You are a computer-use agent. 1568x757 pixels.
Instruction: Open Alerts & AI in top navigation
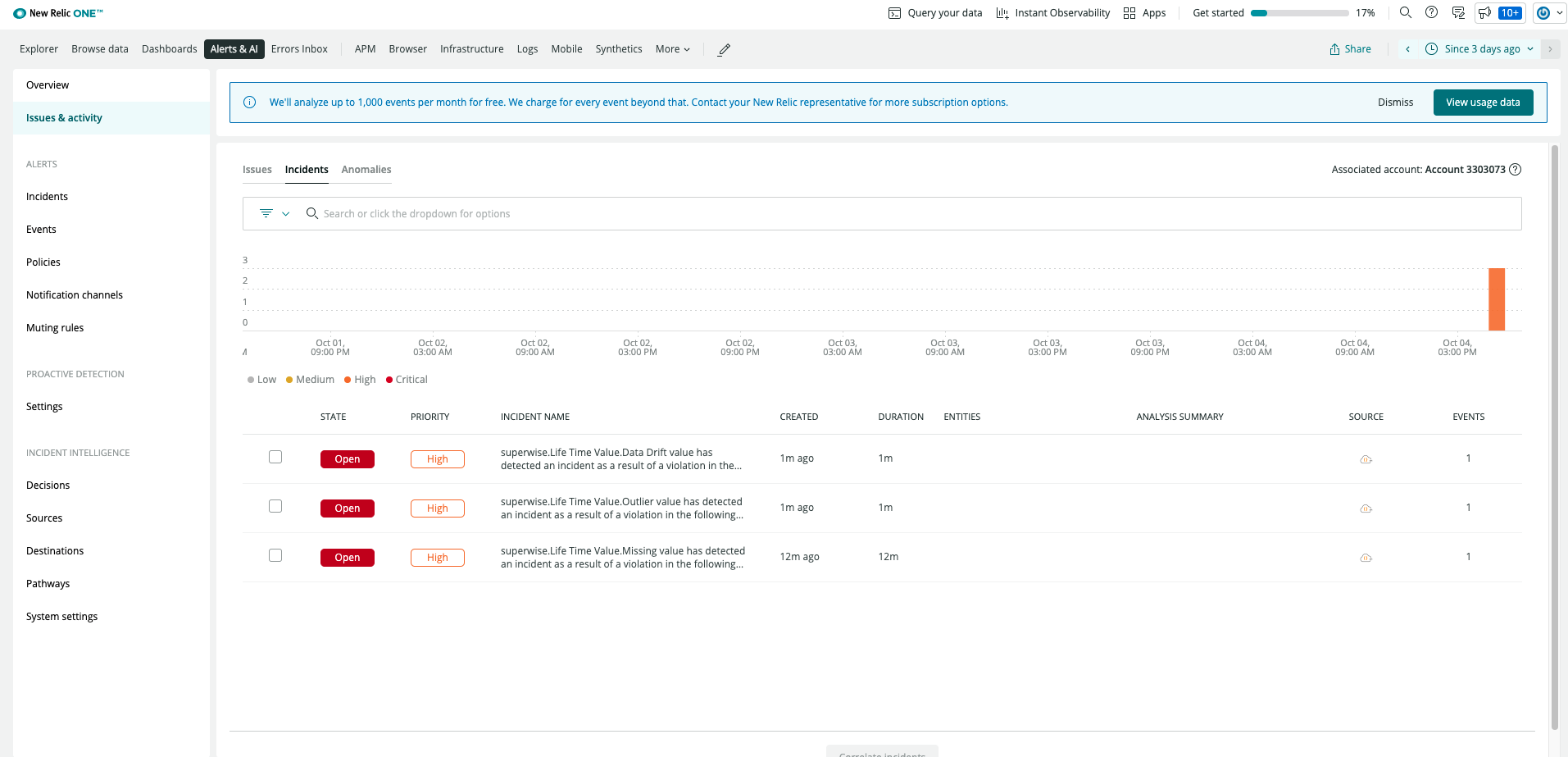(x=234, y=49)
